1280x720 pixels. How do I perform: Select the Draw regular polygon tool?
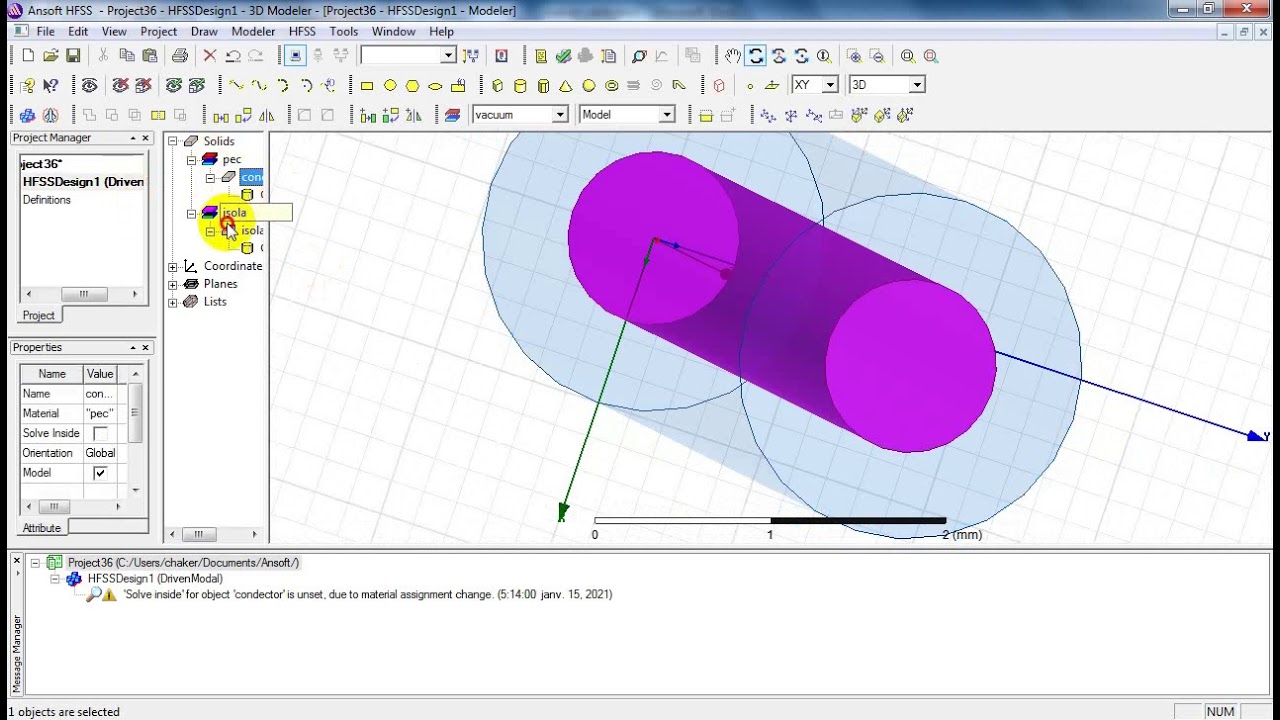pos(412,86)
